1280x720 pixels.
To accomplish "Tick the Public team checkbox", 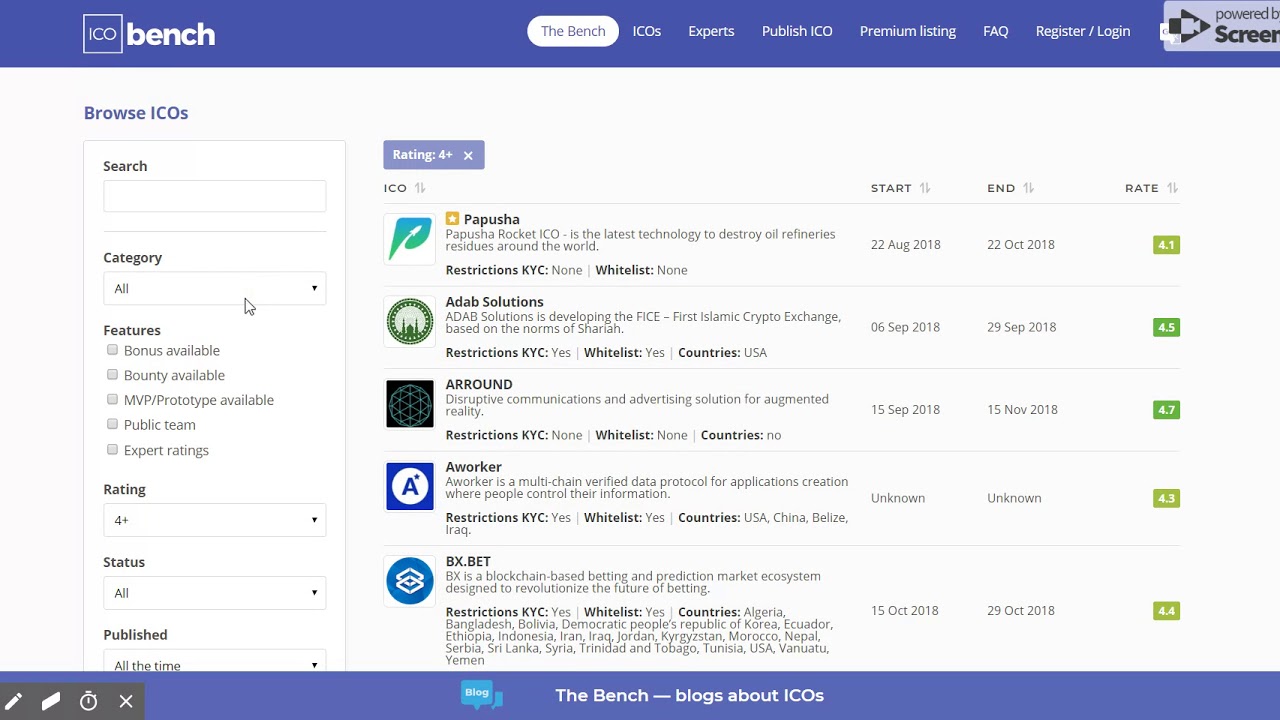I will [112, 424].
